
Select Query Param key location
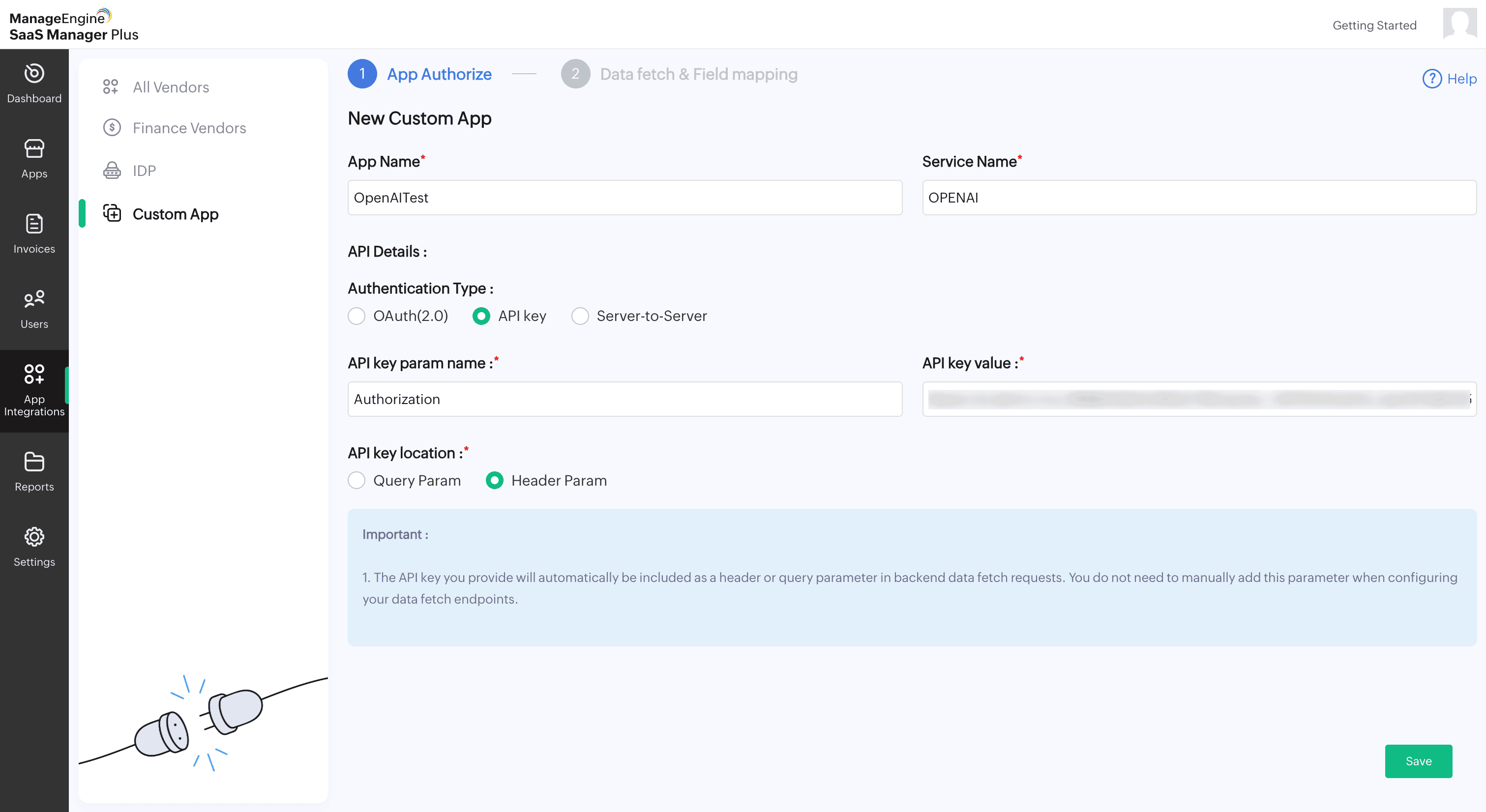pos(357,480)
